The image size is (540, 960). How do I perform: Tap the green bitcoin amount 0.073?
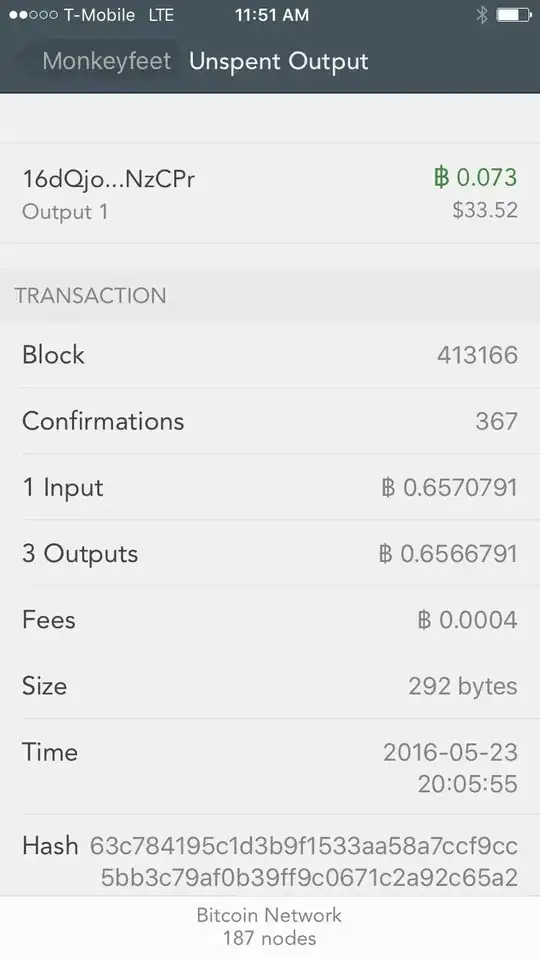click(x=475, y=178)
